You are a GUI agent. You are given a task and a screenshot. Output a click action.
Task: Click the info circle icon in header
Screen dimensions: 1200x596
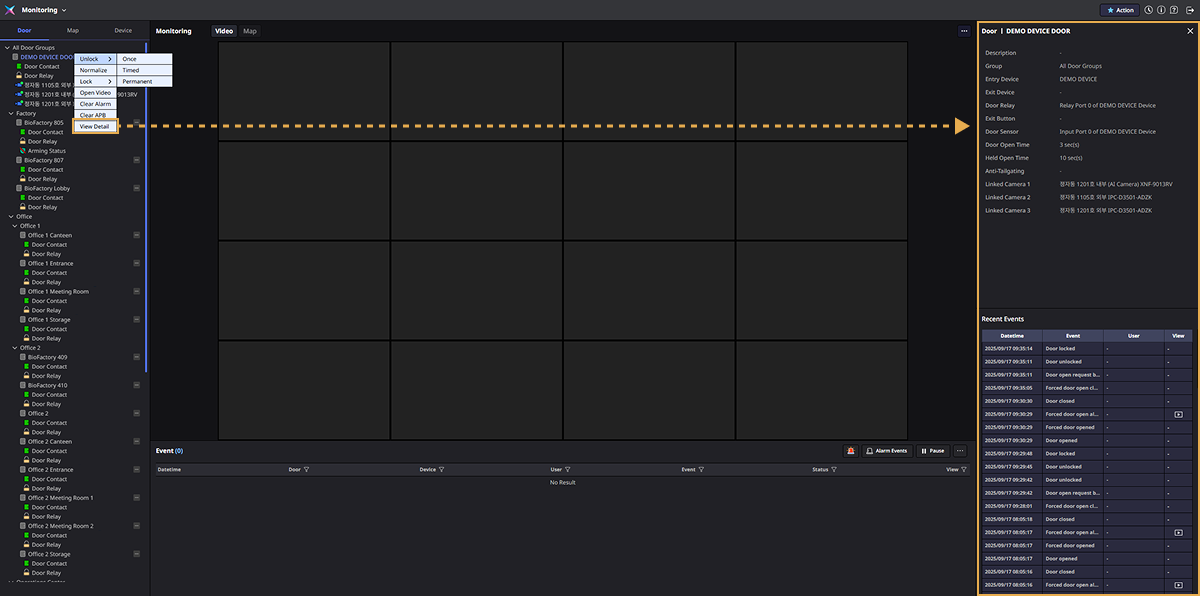pyautogui.click(x=1161, y=10)
